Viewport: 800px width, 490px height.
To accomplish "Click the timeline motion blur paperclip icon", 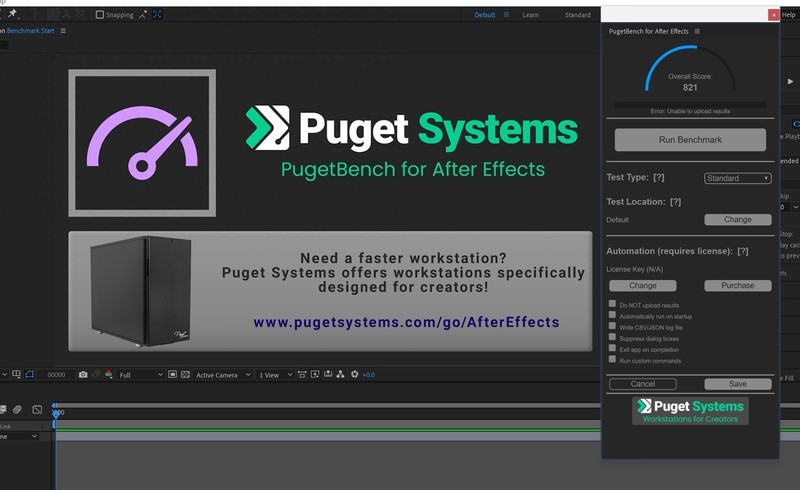I will click(x=17, y=409).
